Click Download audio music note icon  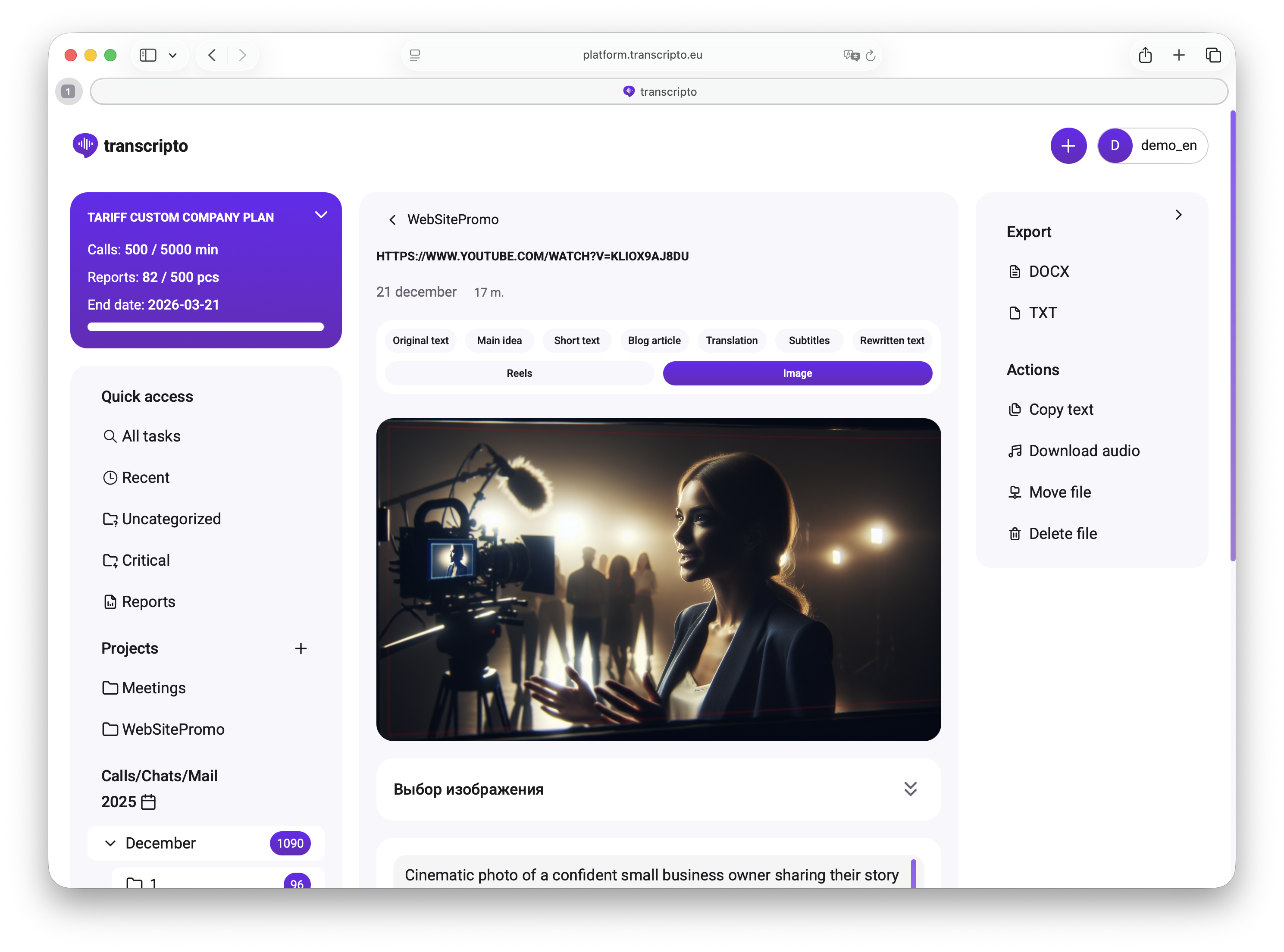point(1014,451)
